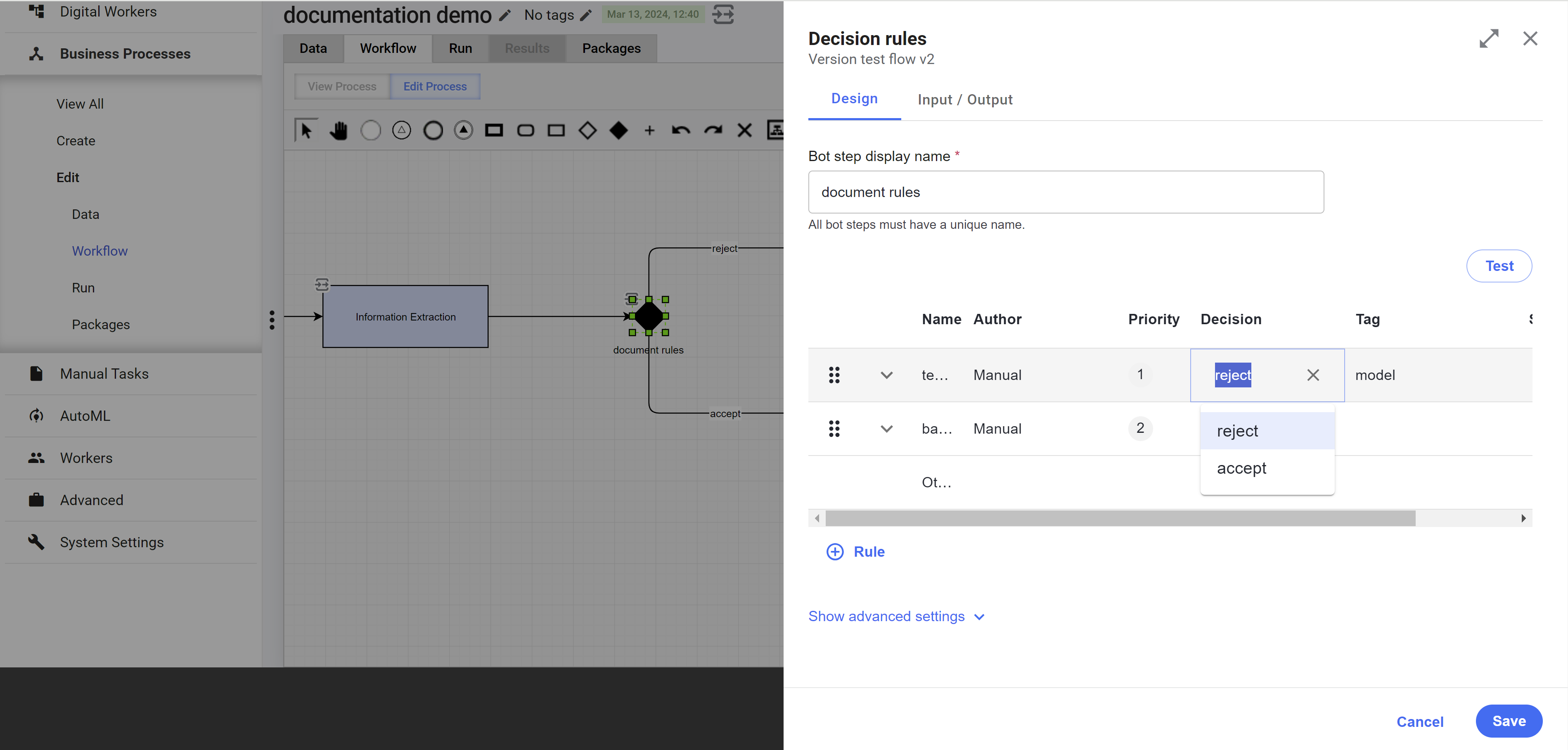
Task: Click the X delete tool in toolbar
Action: [x=744, y=130]
